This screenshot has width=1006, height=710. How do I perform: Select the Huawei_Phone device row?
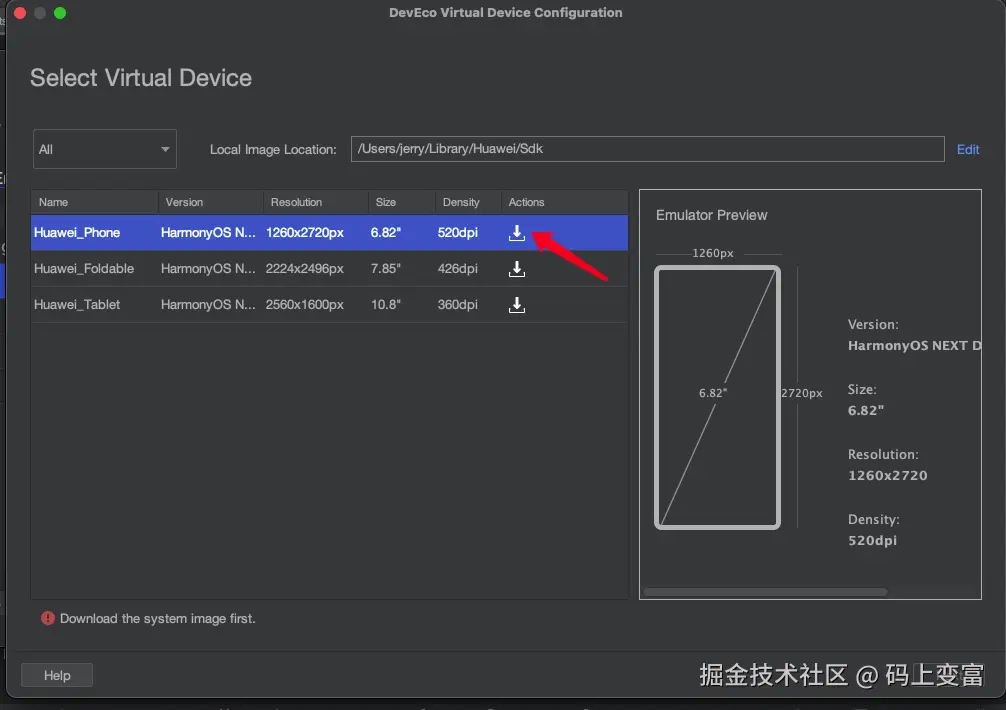coord(329,233)
